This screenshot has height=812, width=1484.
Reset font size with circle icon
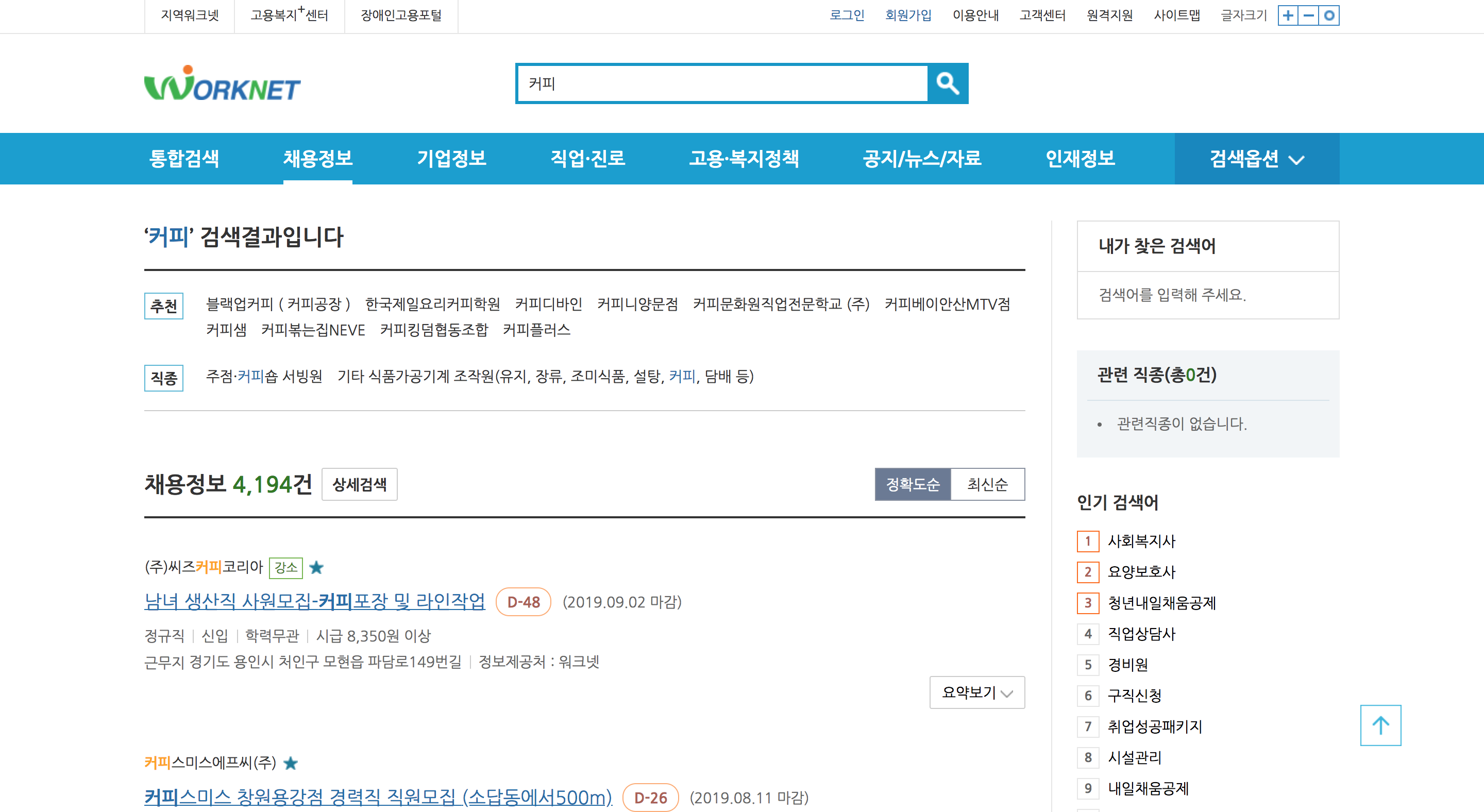1329,15
